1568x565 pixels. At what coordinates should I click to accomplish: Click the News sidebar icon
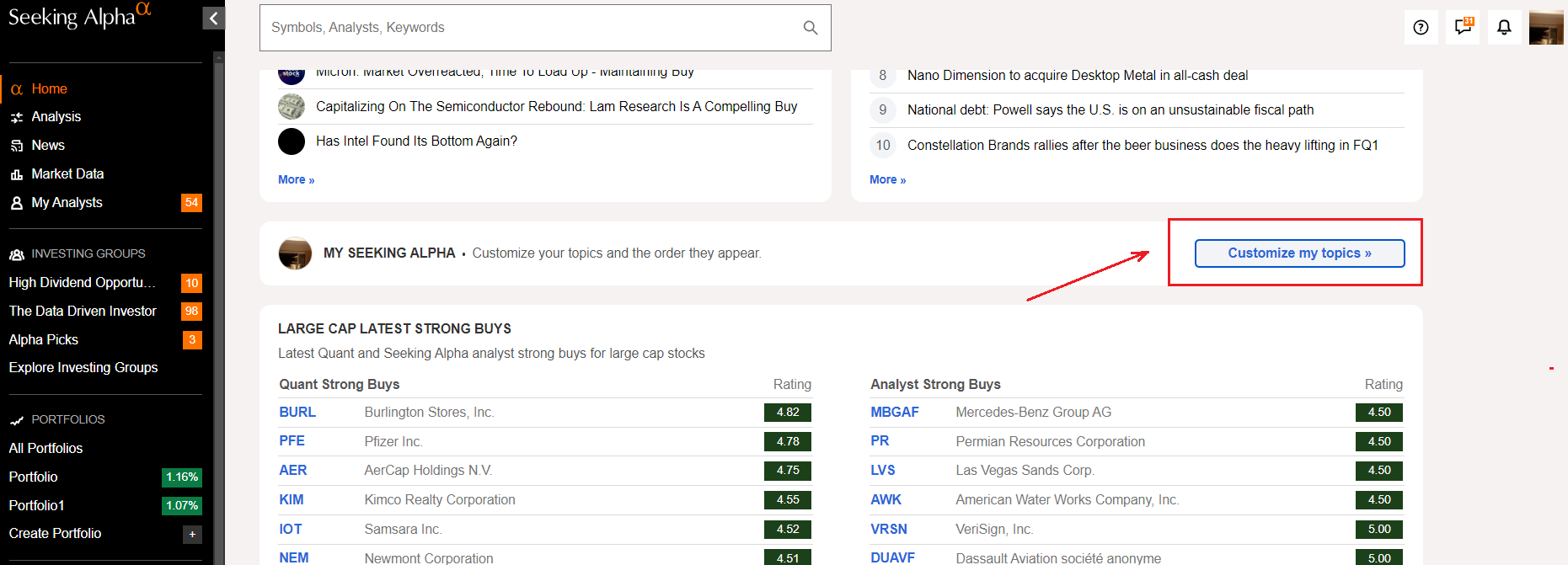click(17, 146)
